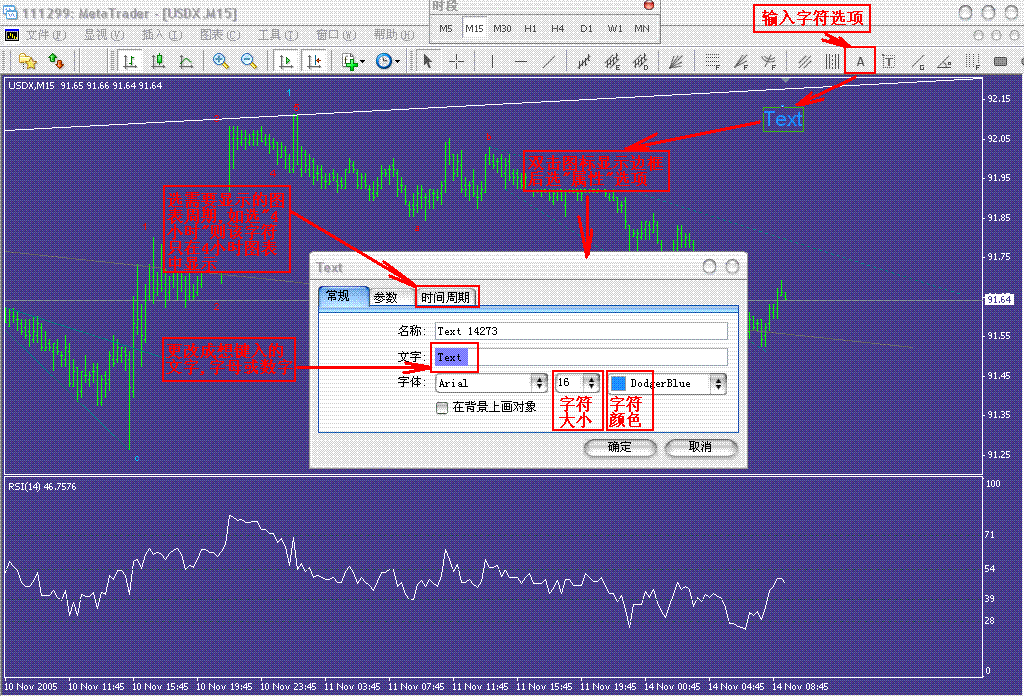
Task: Open the 工具 menu
Action: click(278, 35)
